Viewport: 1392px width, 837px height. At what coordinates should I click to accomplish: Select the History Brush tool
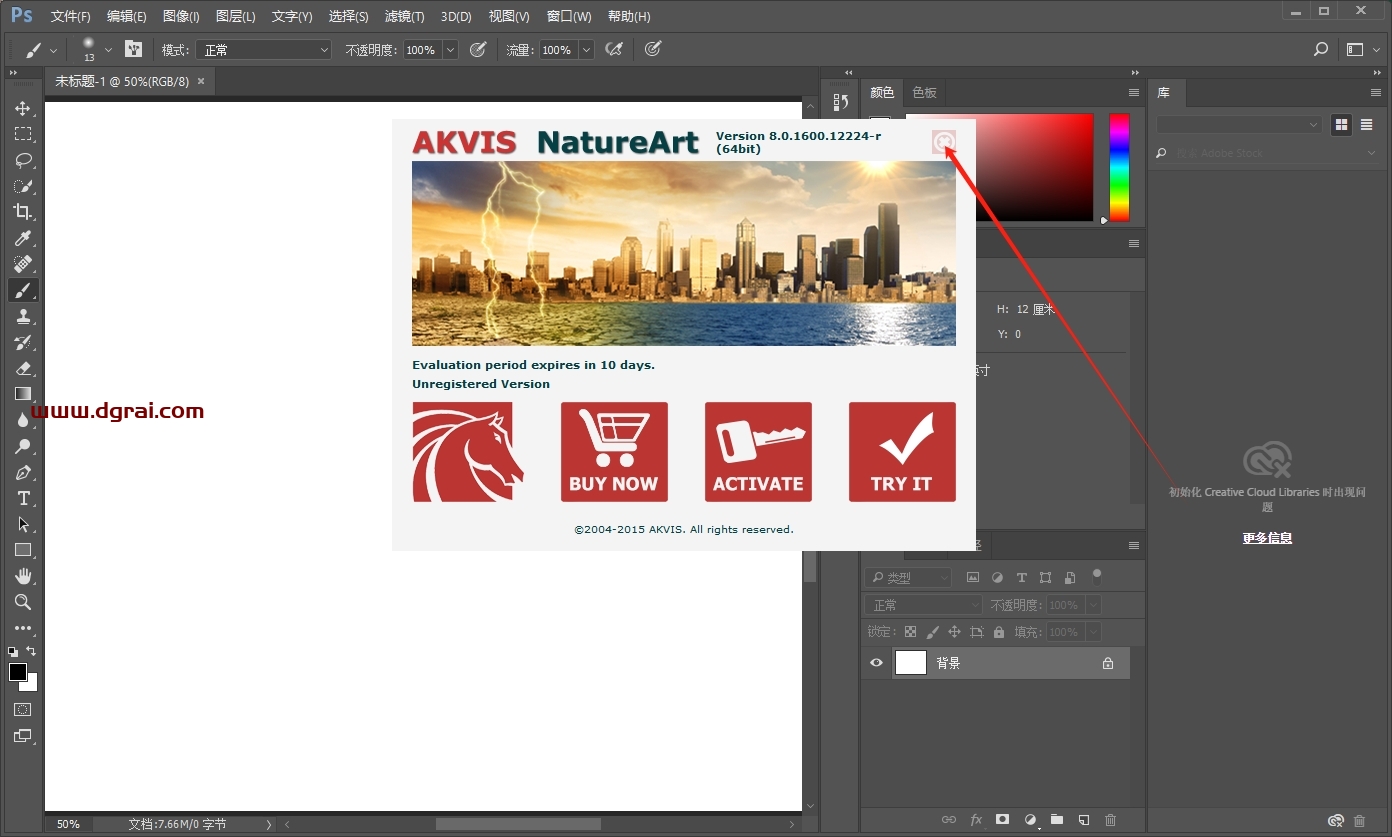pyautogui.click(x=22, y=342)
